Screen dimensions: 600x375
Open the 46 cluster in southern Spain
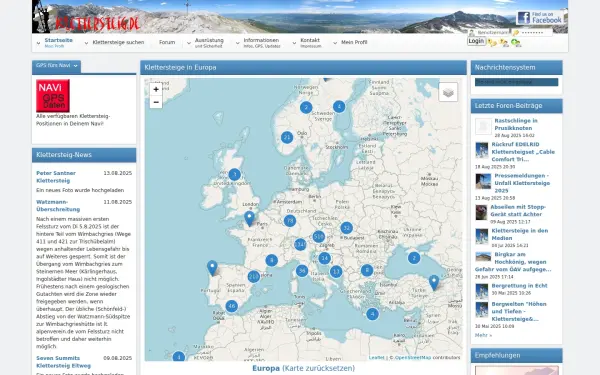tap(231, 306)
